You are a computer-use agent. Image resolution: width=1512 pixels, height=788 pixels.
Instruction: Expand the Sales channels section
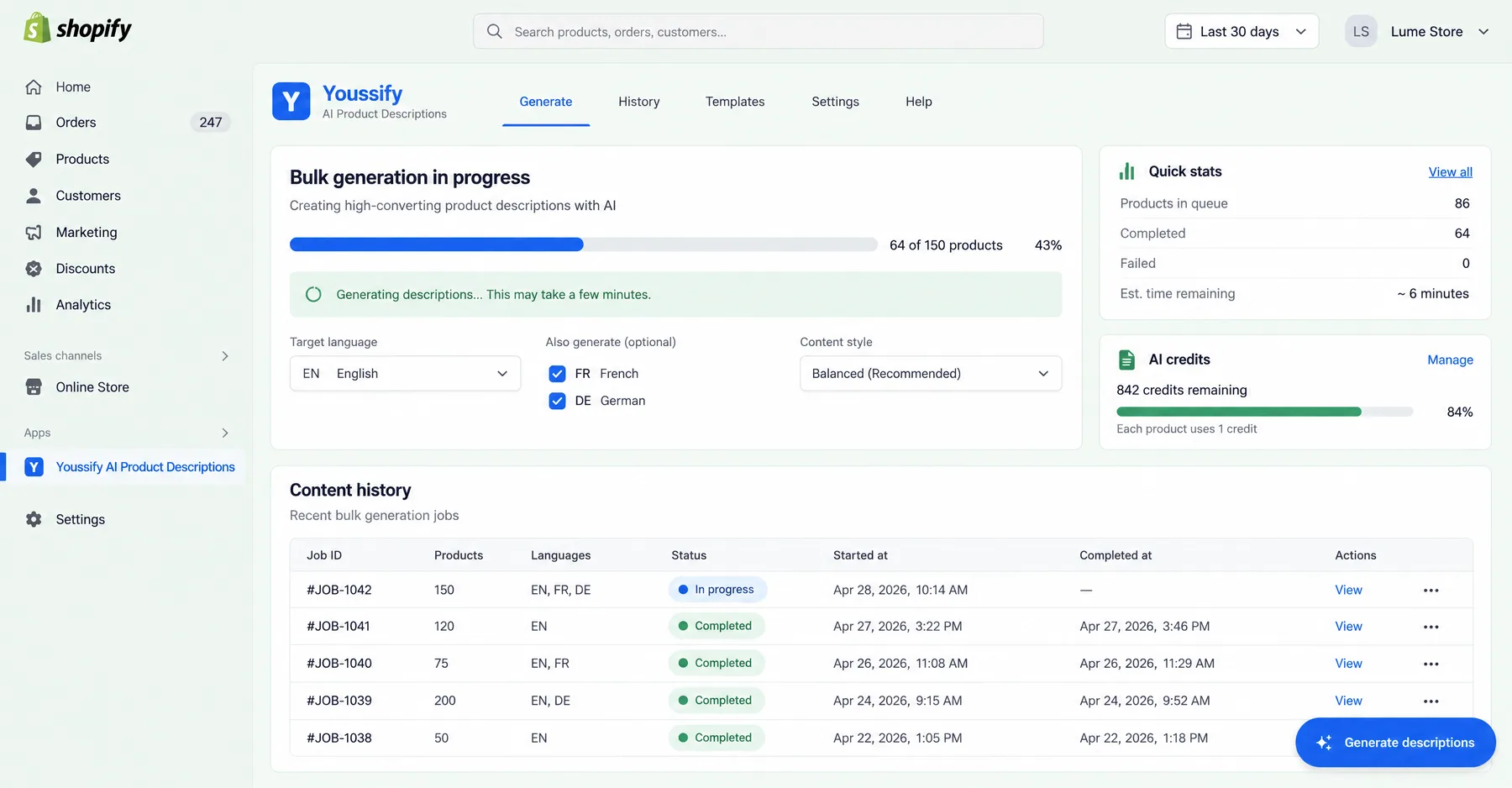[224, 356]
